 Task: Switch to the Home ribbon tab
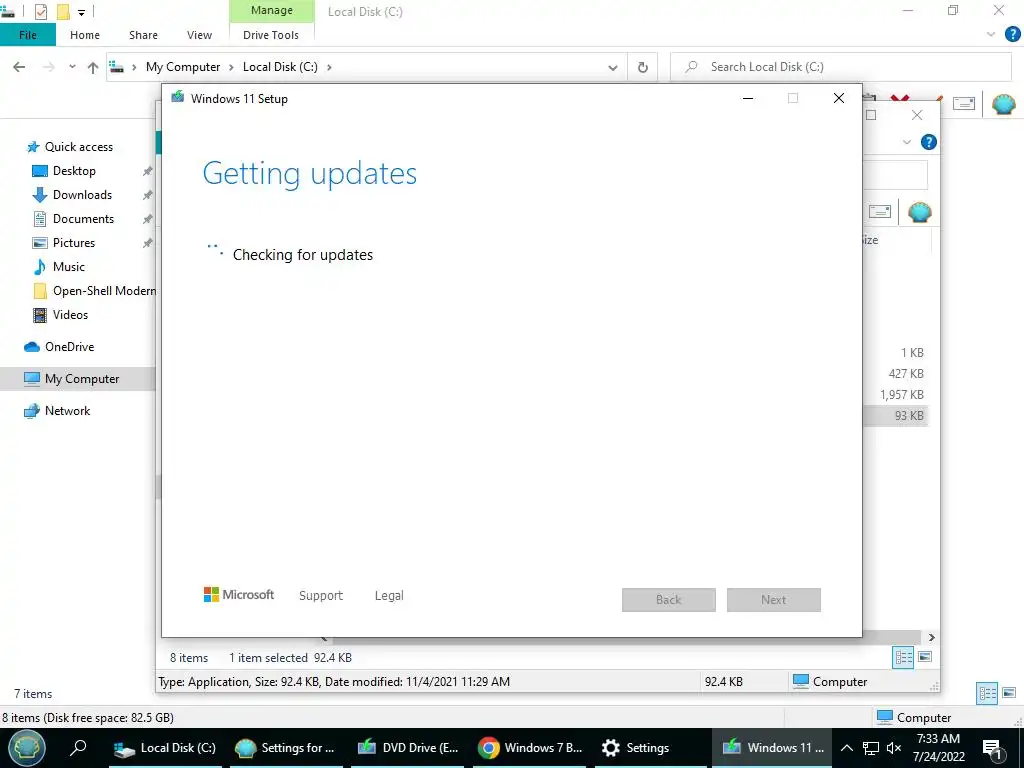tap(85, 35)
